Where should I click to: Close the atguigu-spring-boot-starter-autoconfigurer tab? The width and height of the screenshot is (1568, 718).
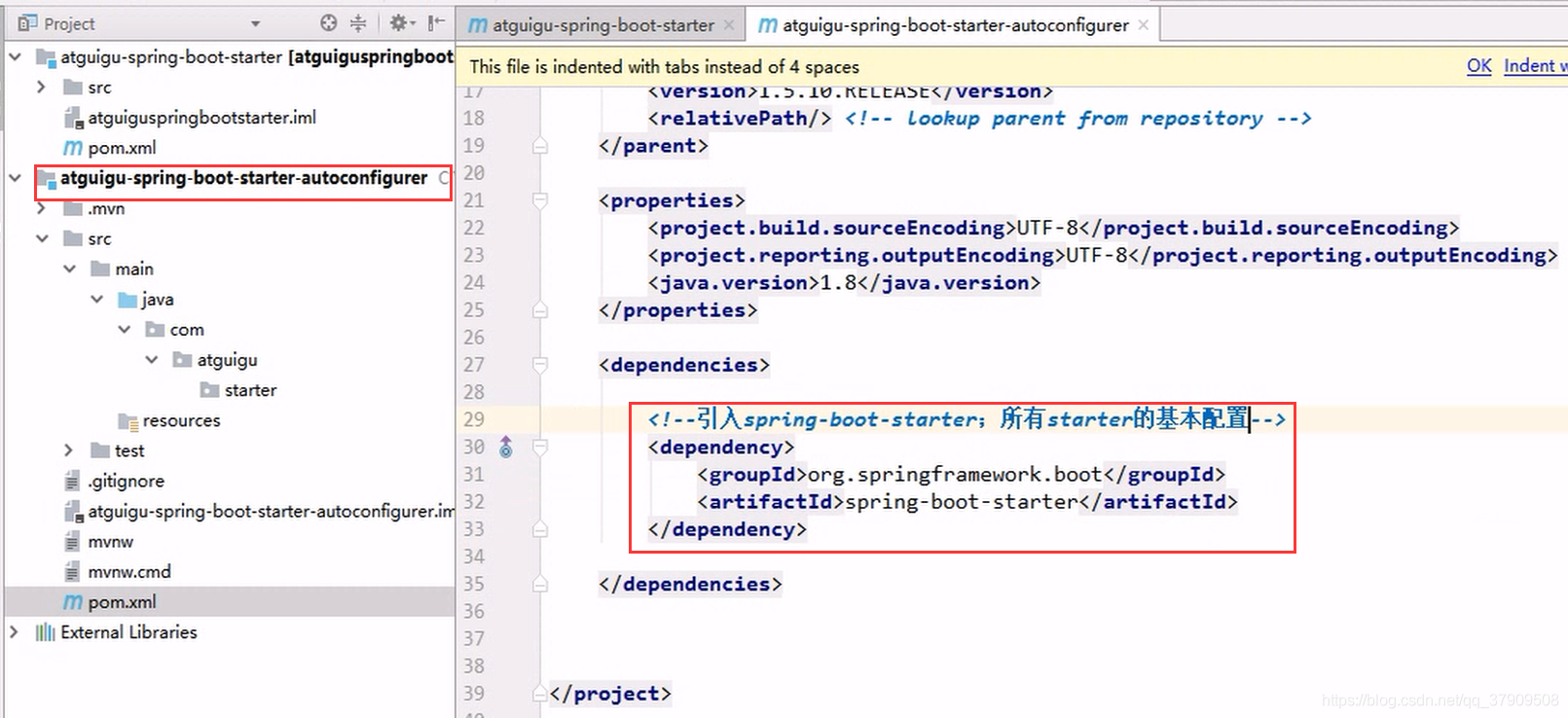(x=1144, y=25)
